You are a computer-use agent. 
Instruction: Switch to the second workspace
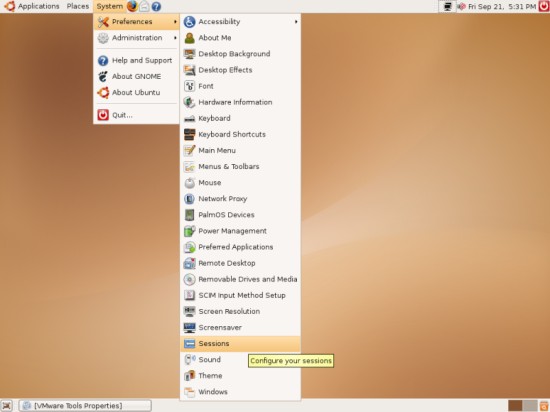pos(530,406)
